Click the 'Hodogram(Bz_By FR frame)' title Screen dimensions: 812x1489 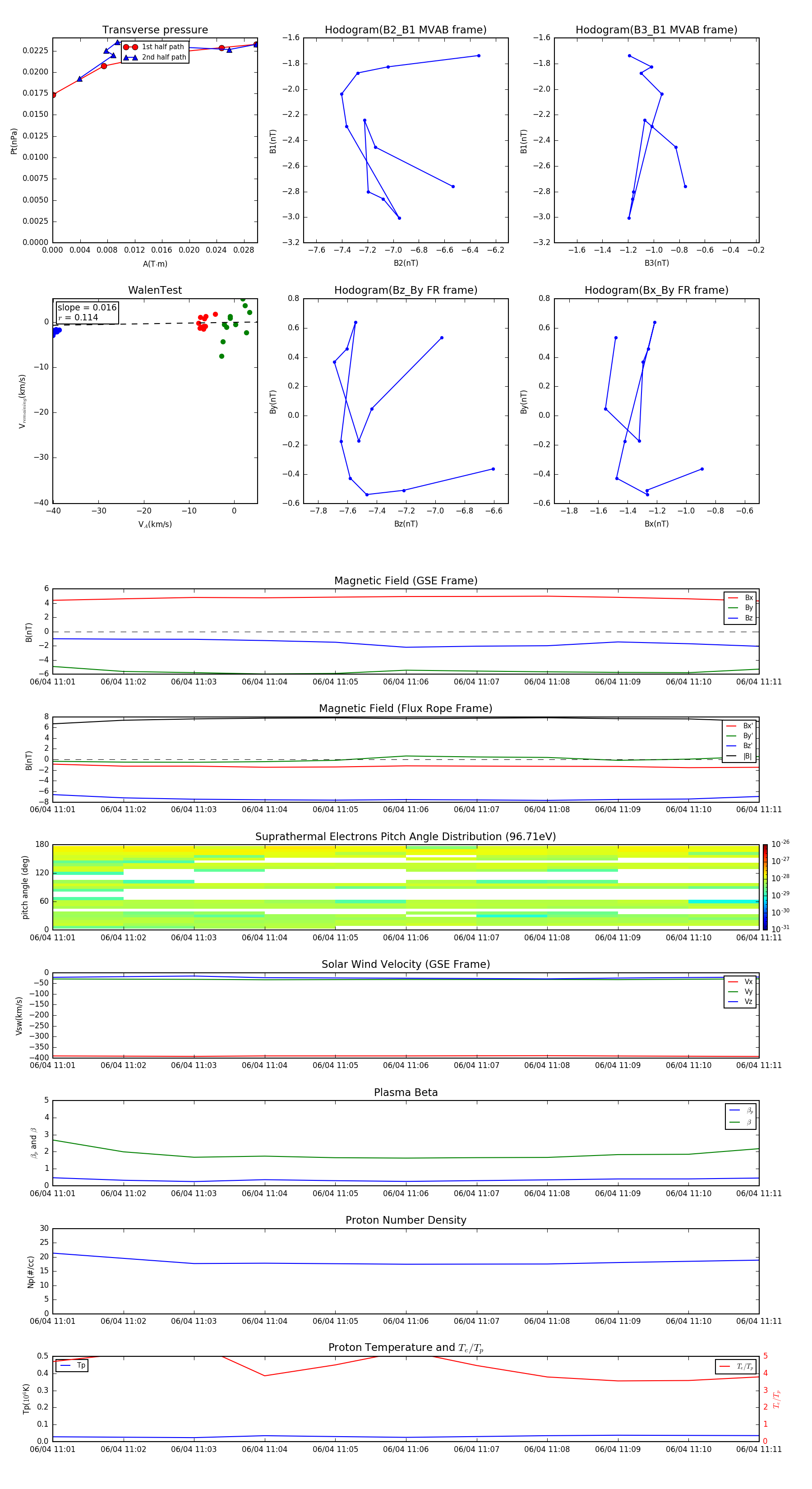coord(406,290)
